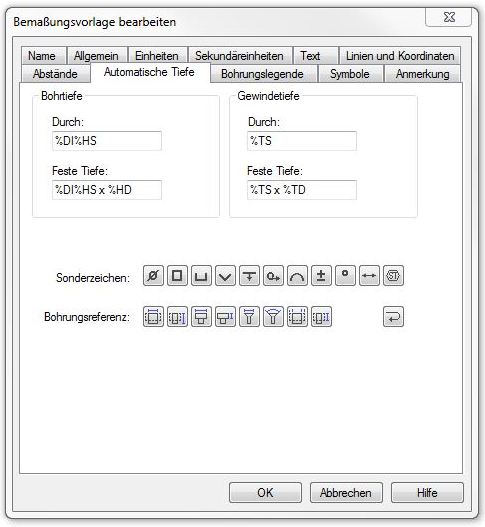The image size is (485, 527).
Task: Add thread size reference icon
Action: point(297,317)
